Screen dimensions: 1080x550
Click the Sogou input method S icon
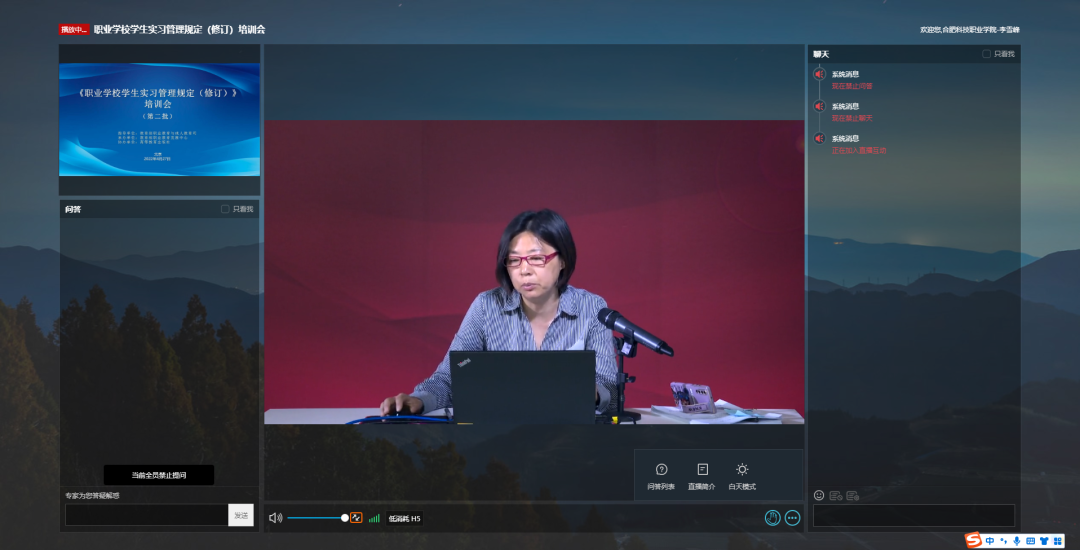[973, 540]
